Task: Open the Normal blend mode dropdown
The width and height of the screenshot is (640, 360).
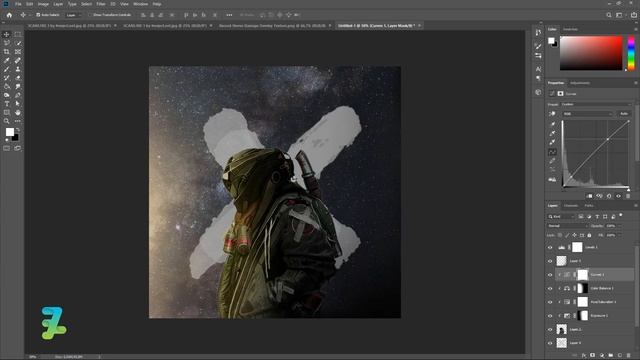Action: (x=568, y=226)
